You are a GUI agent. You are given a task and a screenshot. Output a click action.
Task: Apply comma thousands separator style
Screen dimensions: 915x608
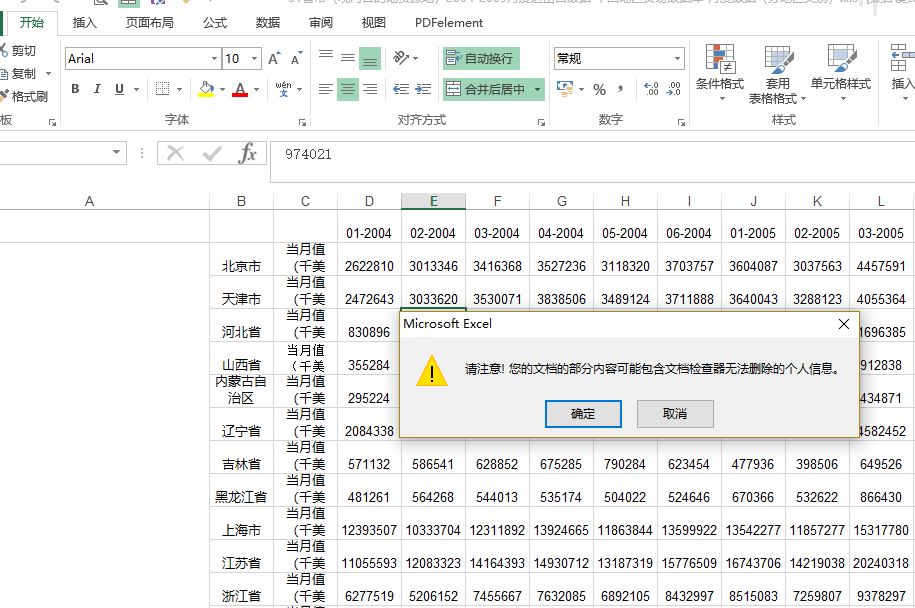pos(620,89)
